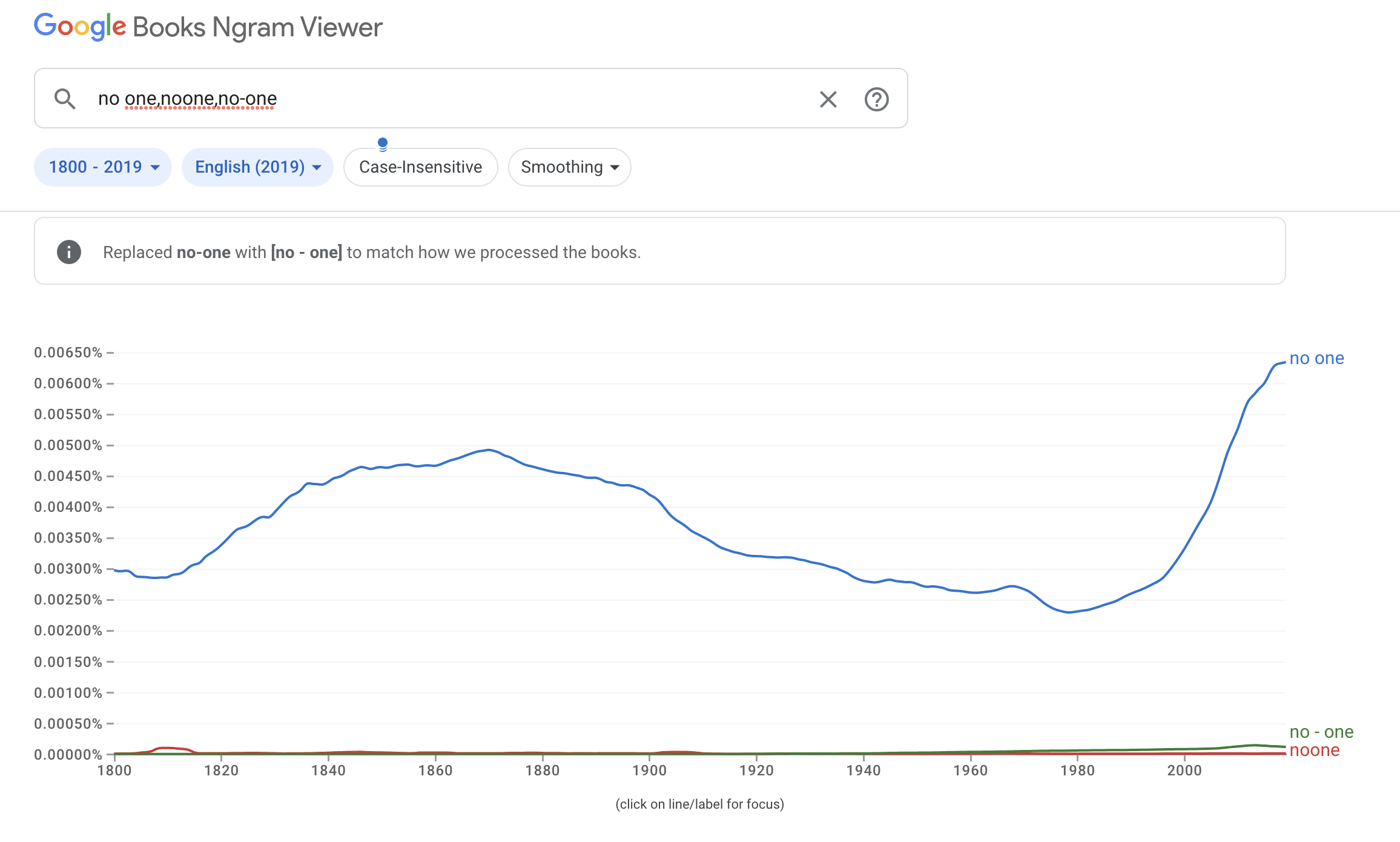This screenshot has height=842, width=1400.
Task: Click the search magnifier icon
Action: [x=65, y=99]
